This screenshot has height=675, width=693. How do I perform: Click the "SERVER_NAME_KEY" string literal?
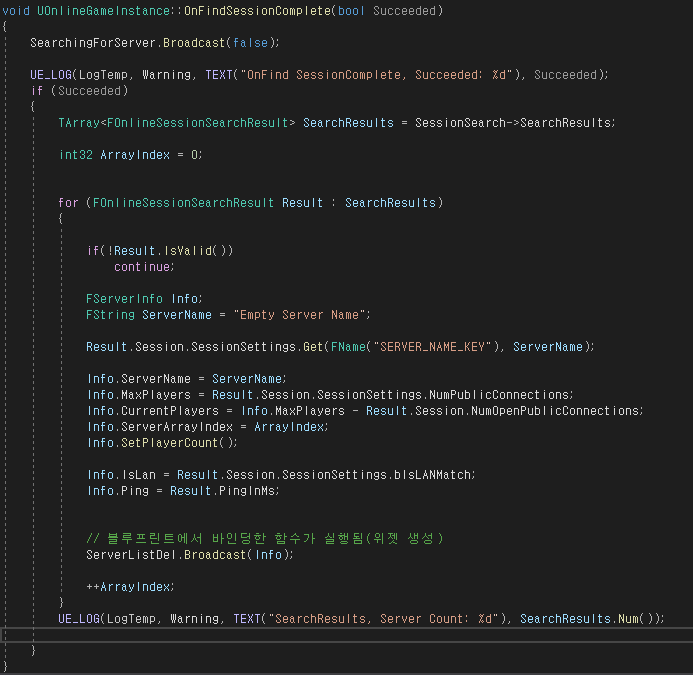[x=432, y=347]
